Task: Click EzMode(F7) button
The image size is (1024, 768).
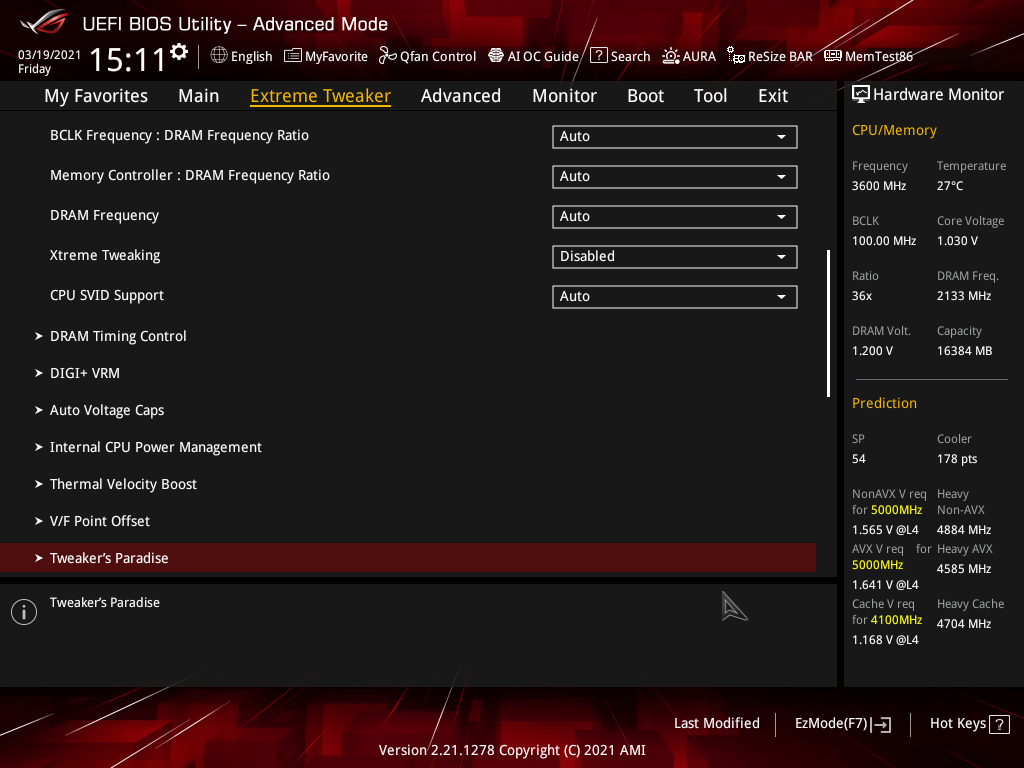Action: pyautogui.click(x=842, y=724)
